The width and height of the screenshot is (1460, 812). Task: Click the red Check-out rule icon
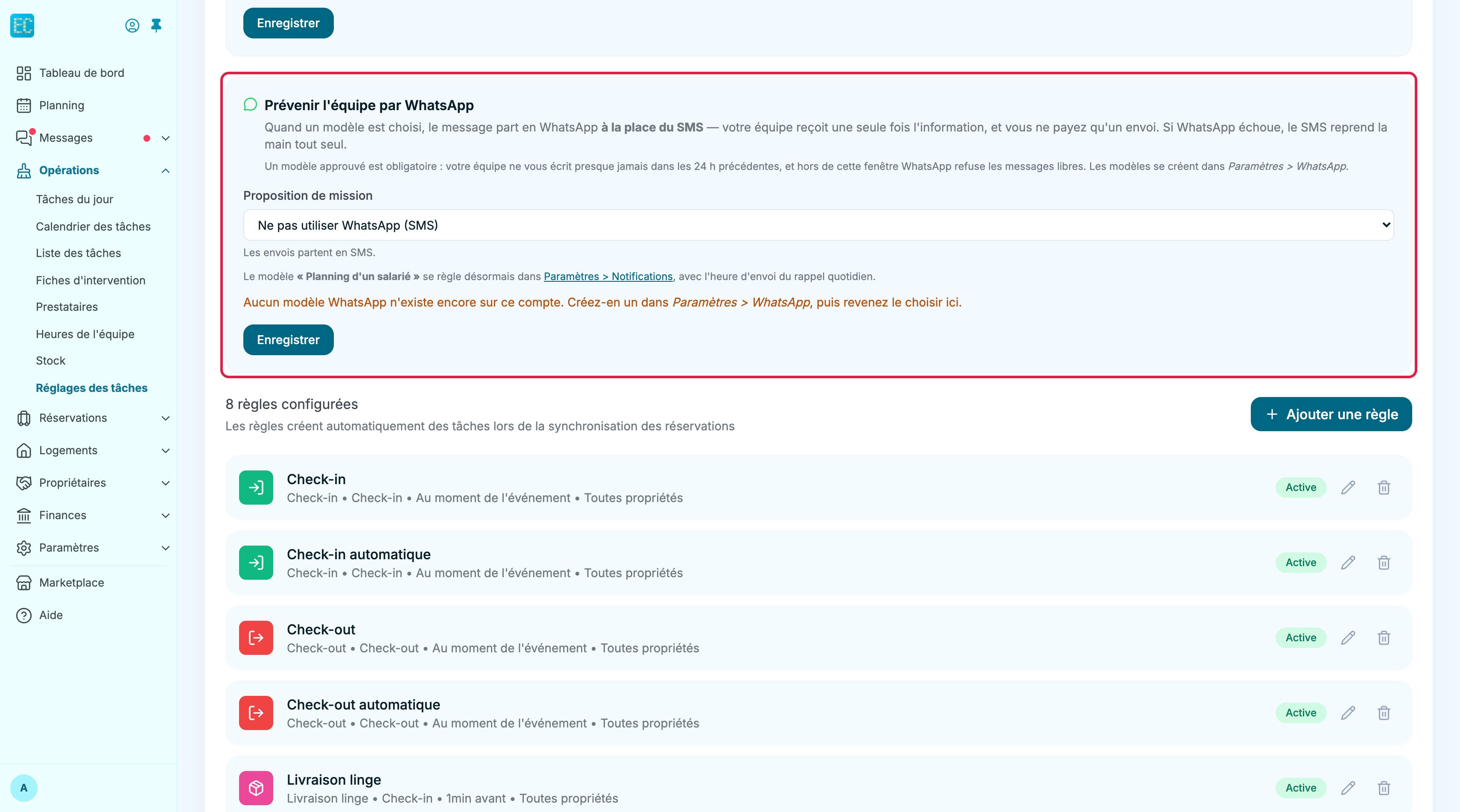256,638
